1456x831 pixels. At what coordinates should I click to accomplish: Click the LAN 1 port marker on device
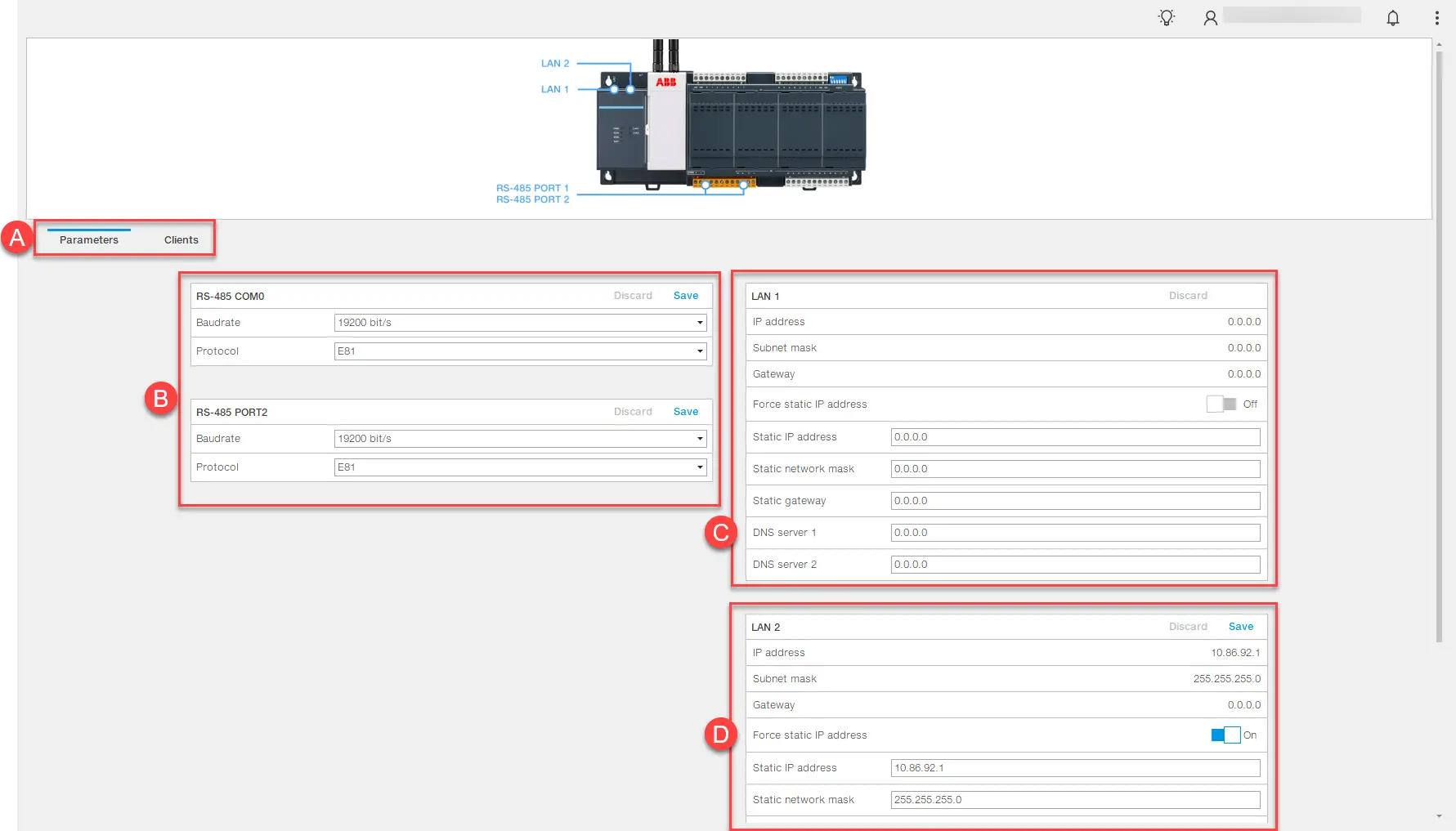[614, 89]
